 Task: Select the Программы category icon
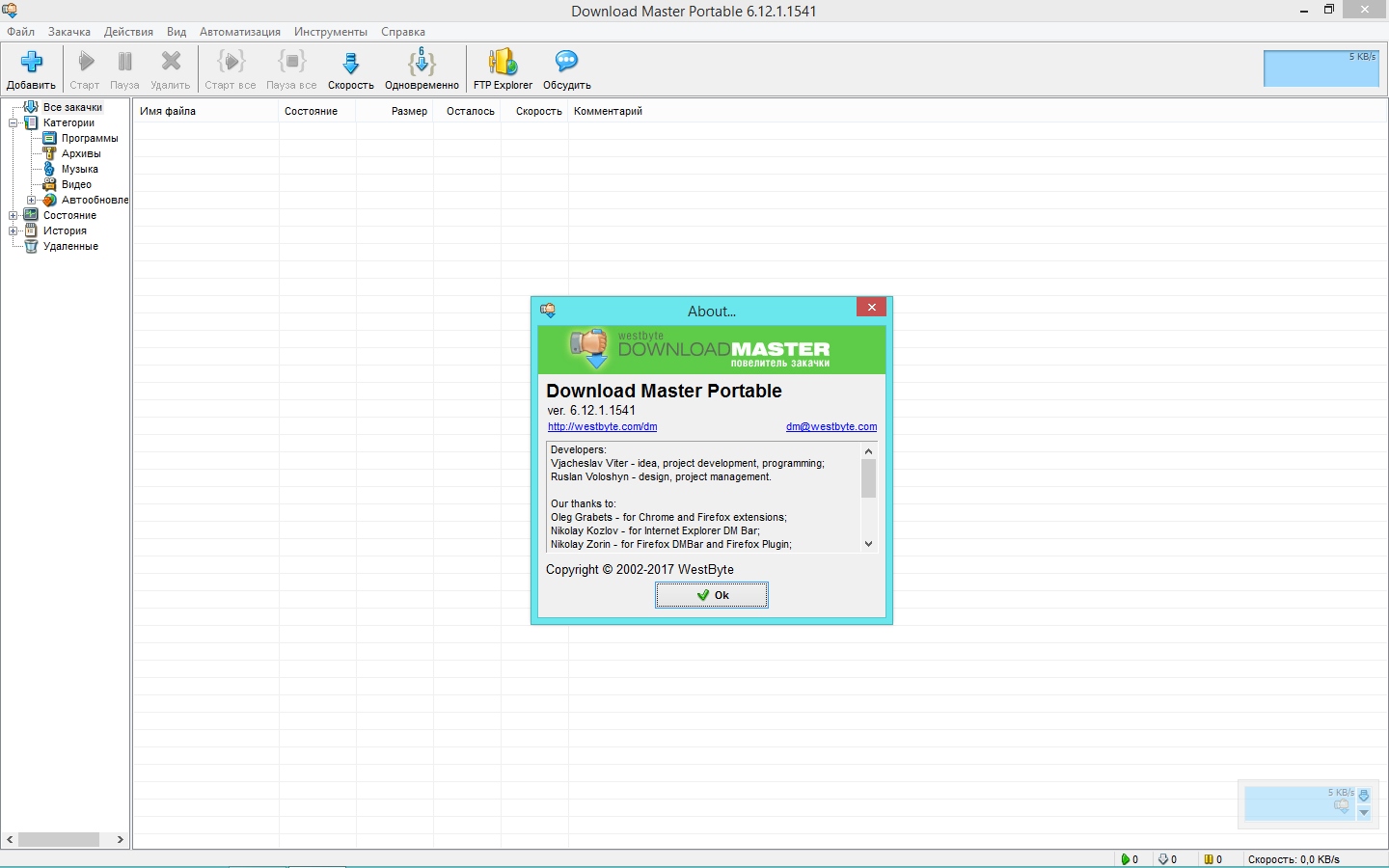click(49, 138)
